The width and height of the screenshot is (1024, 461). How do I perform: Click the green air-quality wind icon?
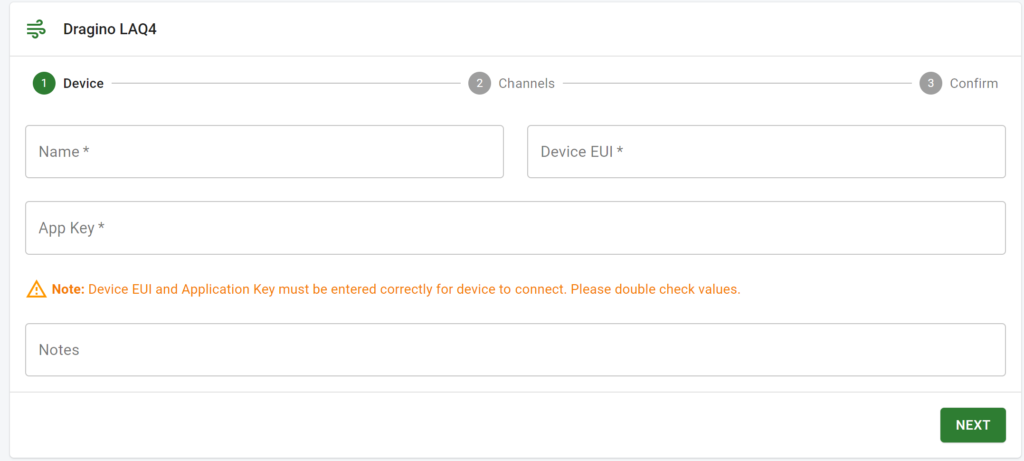tap(36, 29)
